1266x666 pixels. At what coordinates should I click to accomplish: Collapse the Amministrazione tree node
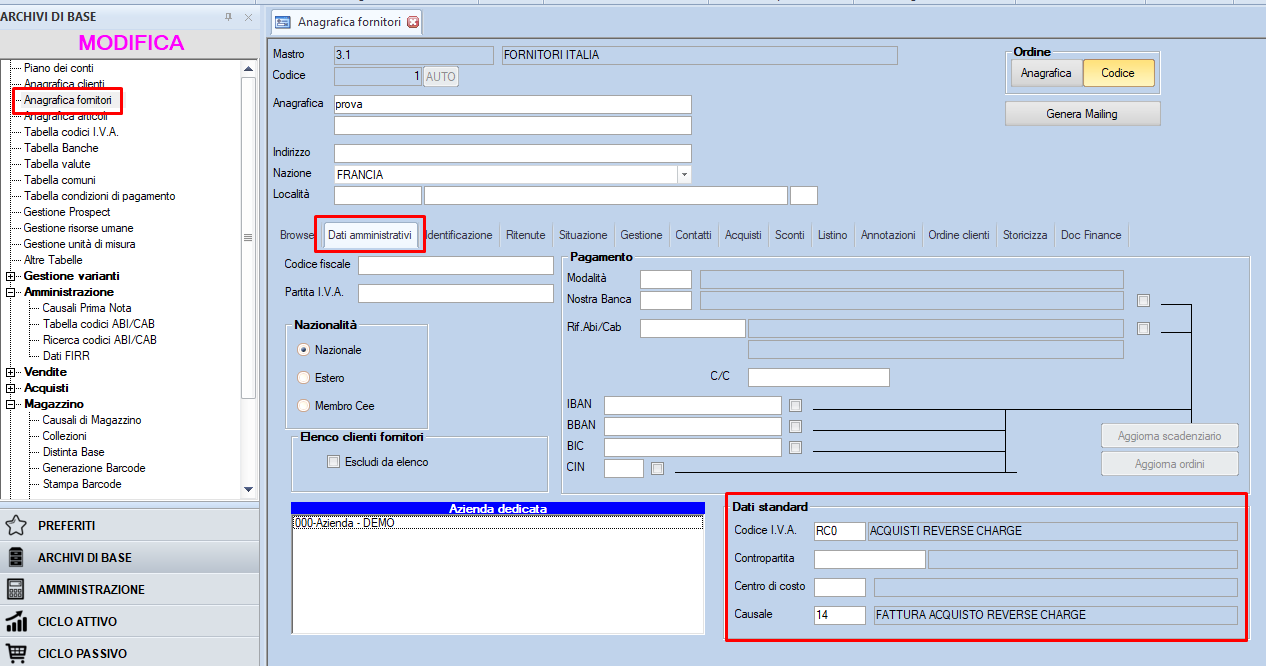coord(11,292)
